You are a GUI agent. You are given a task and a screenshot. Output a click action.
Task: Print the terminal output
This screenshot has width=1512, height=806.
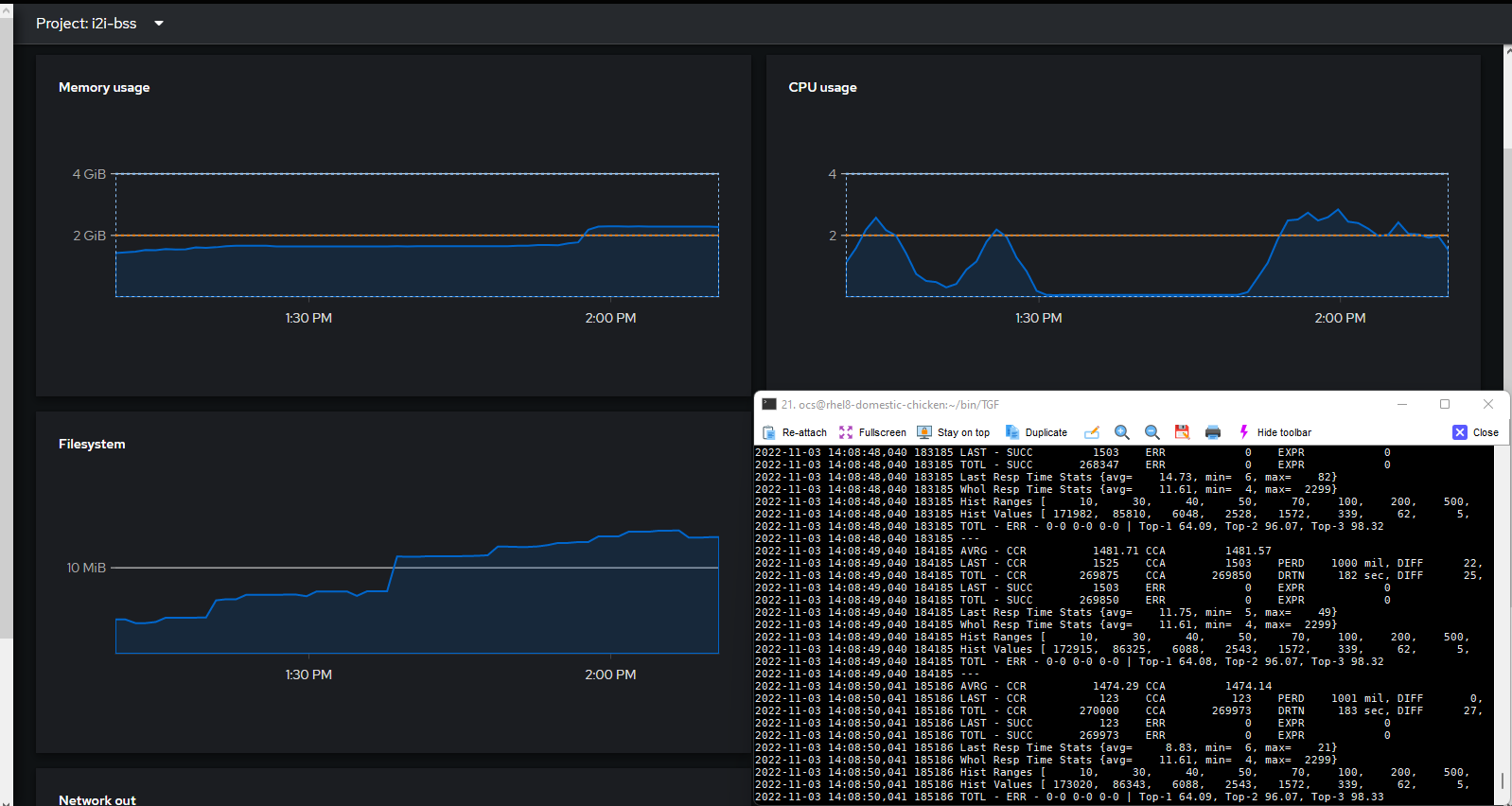pos(1213,432)
